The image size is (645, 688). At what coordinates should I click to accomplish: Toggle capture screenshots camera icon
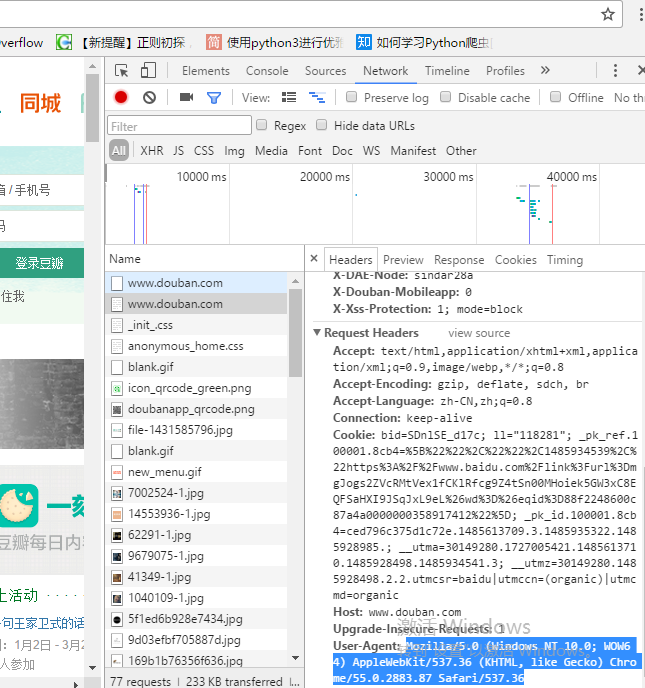pyautogui.click(x=186, y=97)
